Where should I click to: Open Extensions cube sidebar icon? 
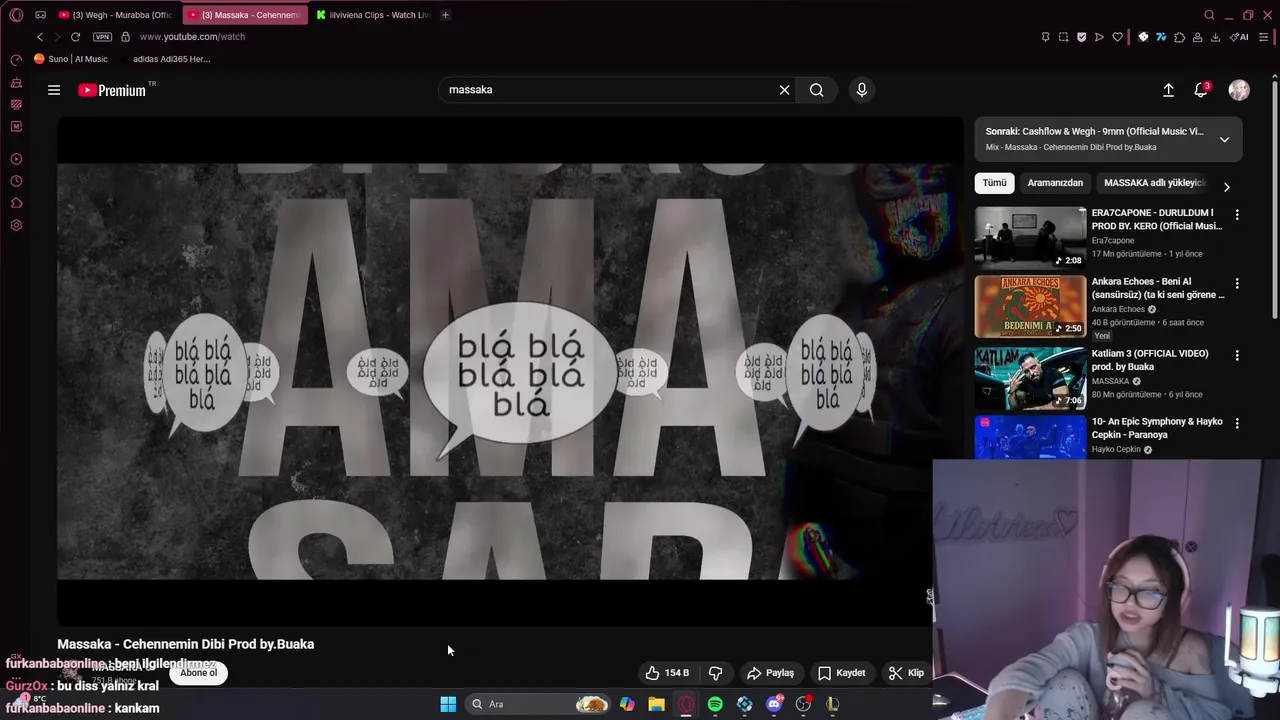(x=16, y=203)
